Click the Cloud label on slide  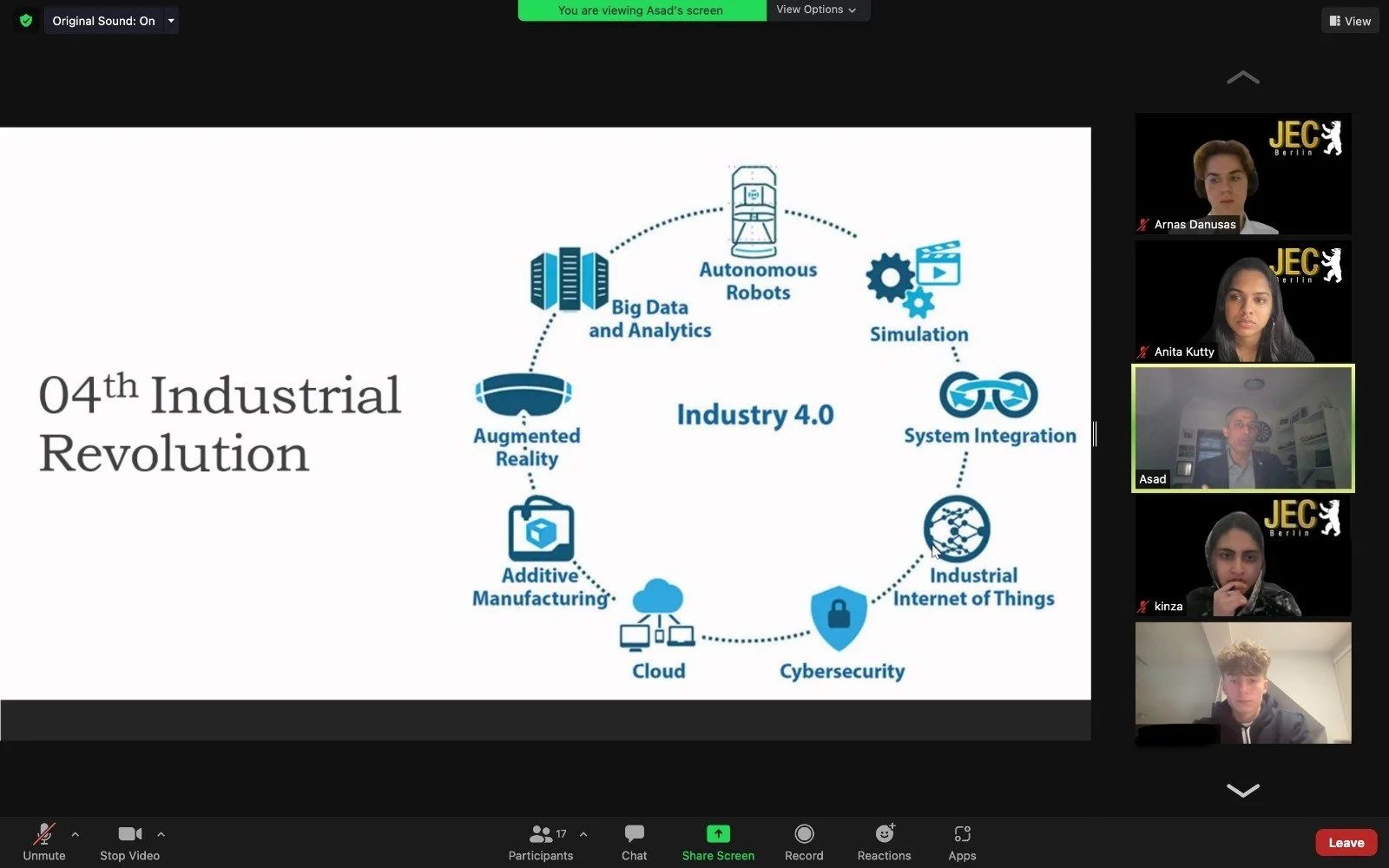[x=659, y=671]
